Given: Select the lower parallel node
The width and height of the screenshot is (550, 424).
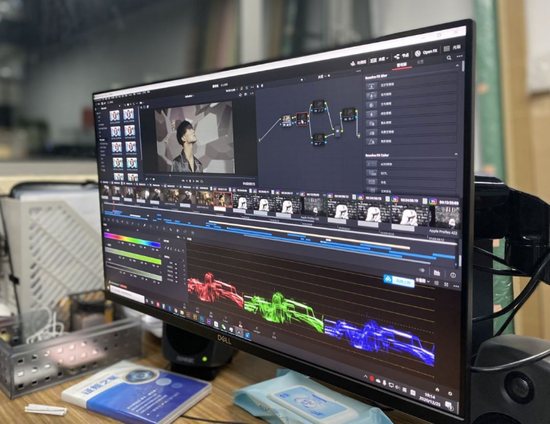Looking at the screenshot, I should pyautogui.click(x=318, y=139).
